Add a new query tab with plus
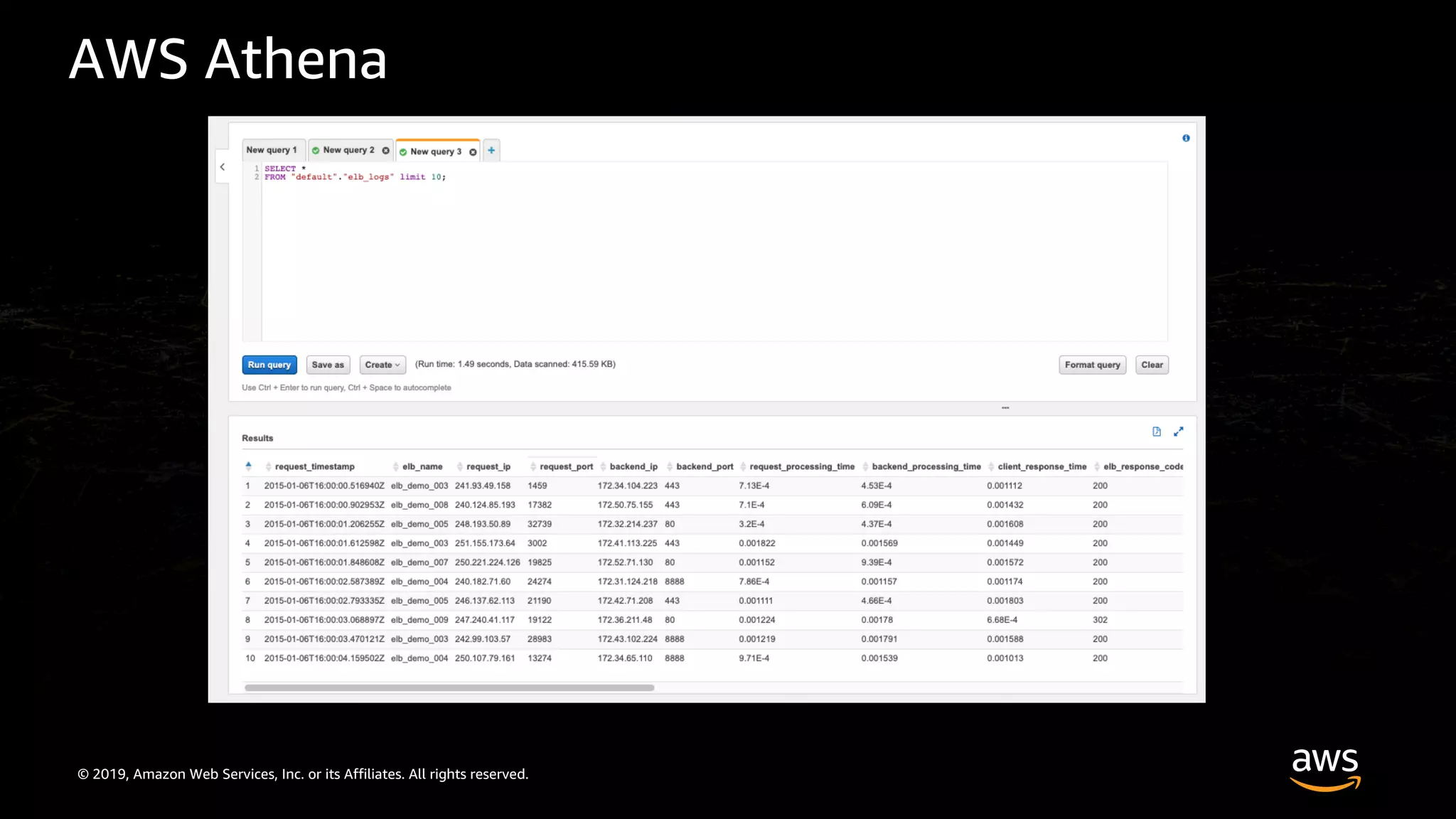Image resolution: width=1456 pixels, height=819 pixels. click(x=491, y=151)
